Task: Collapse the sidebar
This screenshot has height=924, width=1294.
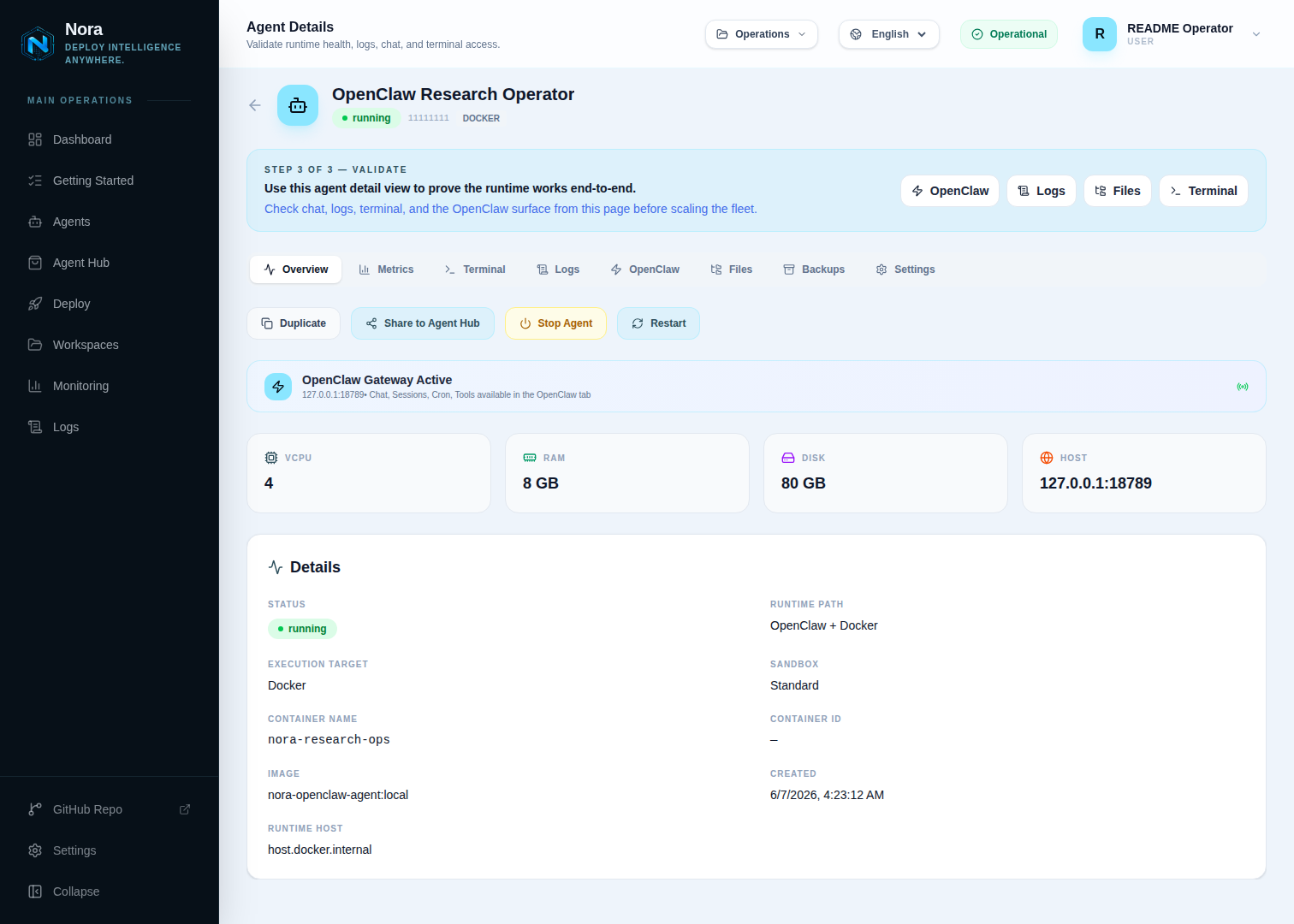Action: (x=110, y=891)
